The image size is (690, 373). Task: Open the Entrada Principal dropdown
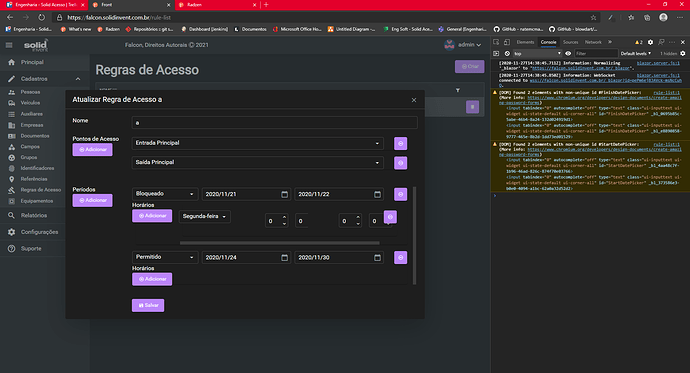tap(257, 143)
